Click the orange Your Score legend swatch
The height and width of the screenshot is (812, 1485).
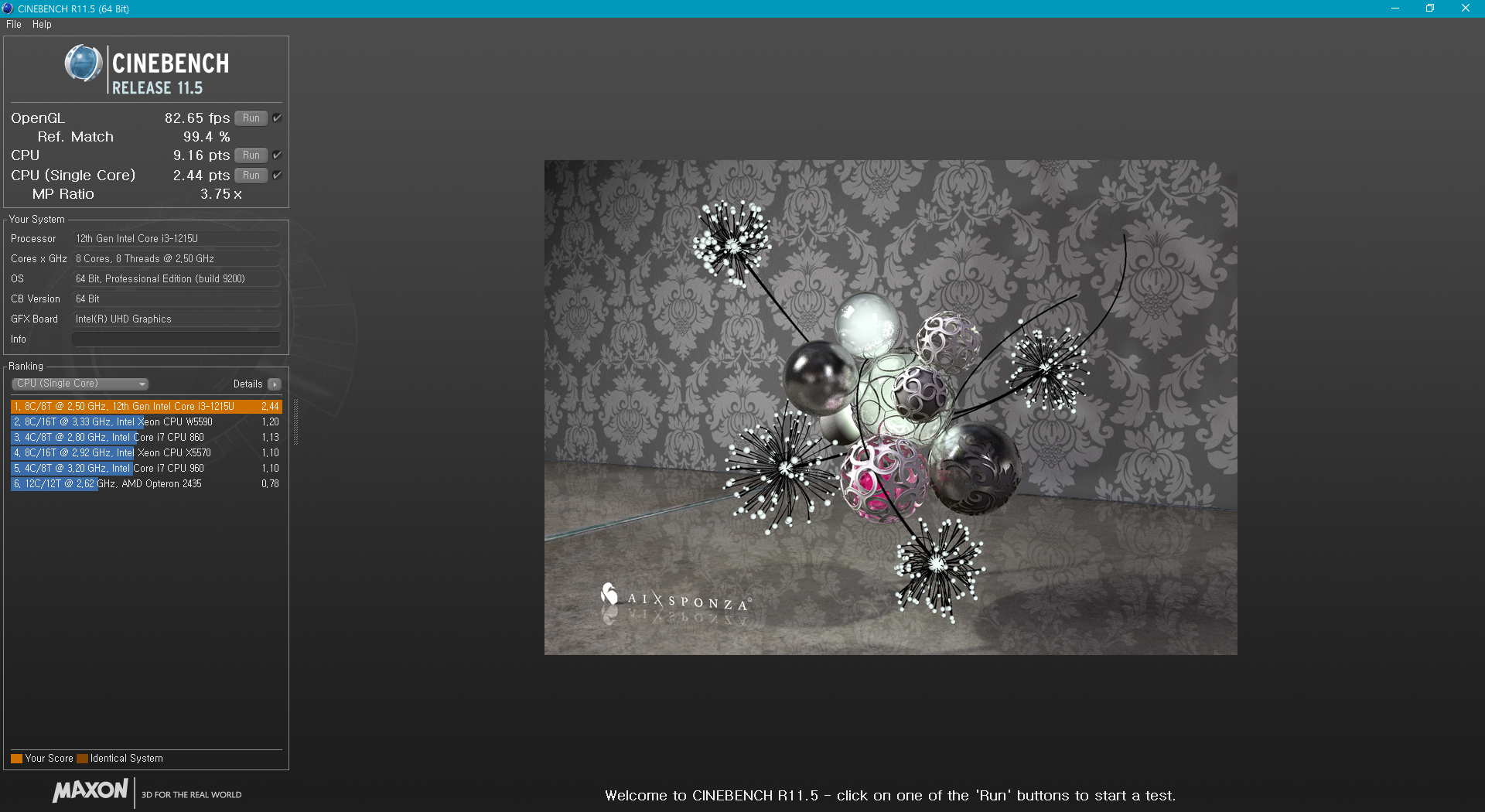[x=16, y=759]
